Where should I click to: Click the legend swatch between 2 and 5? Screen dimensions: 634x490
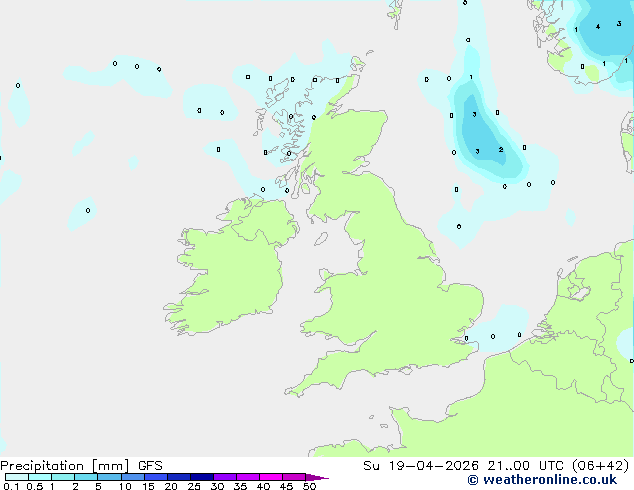click(86, 477)
